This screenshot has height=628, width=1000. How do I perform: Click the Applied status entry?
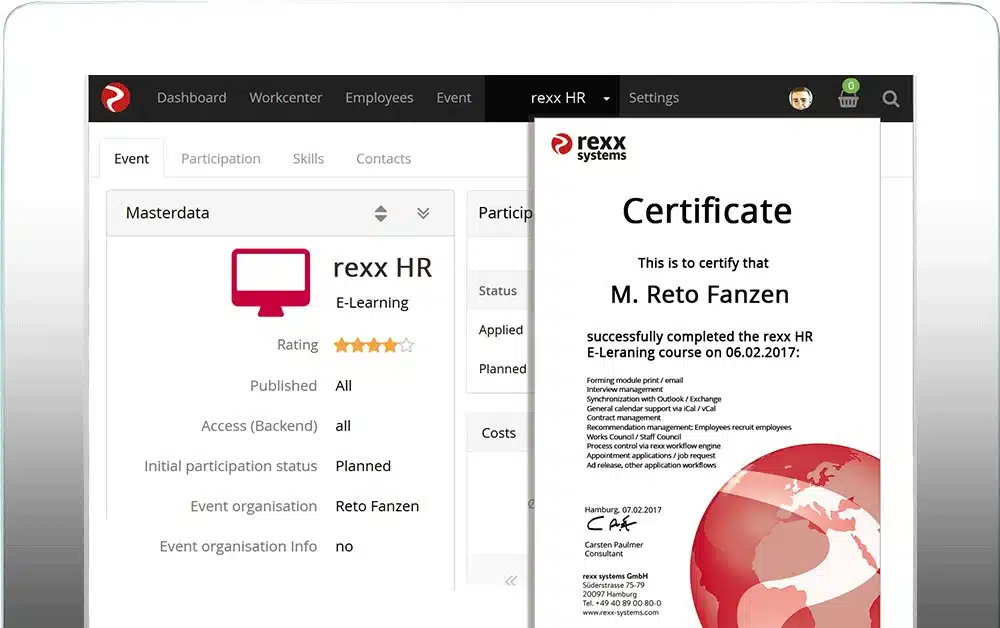[500, 330]
